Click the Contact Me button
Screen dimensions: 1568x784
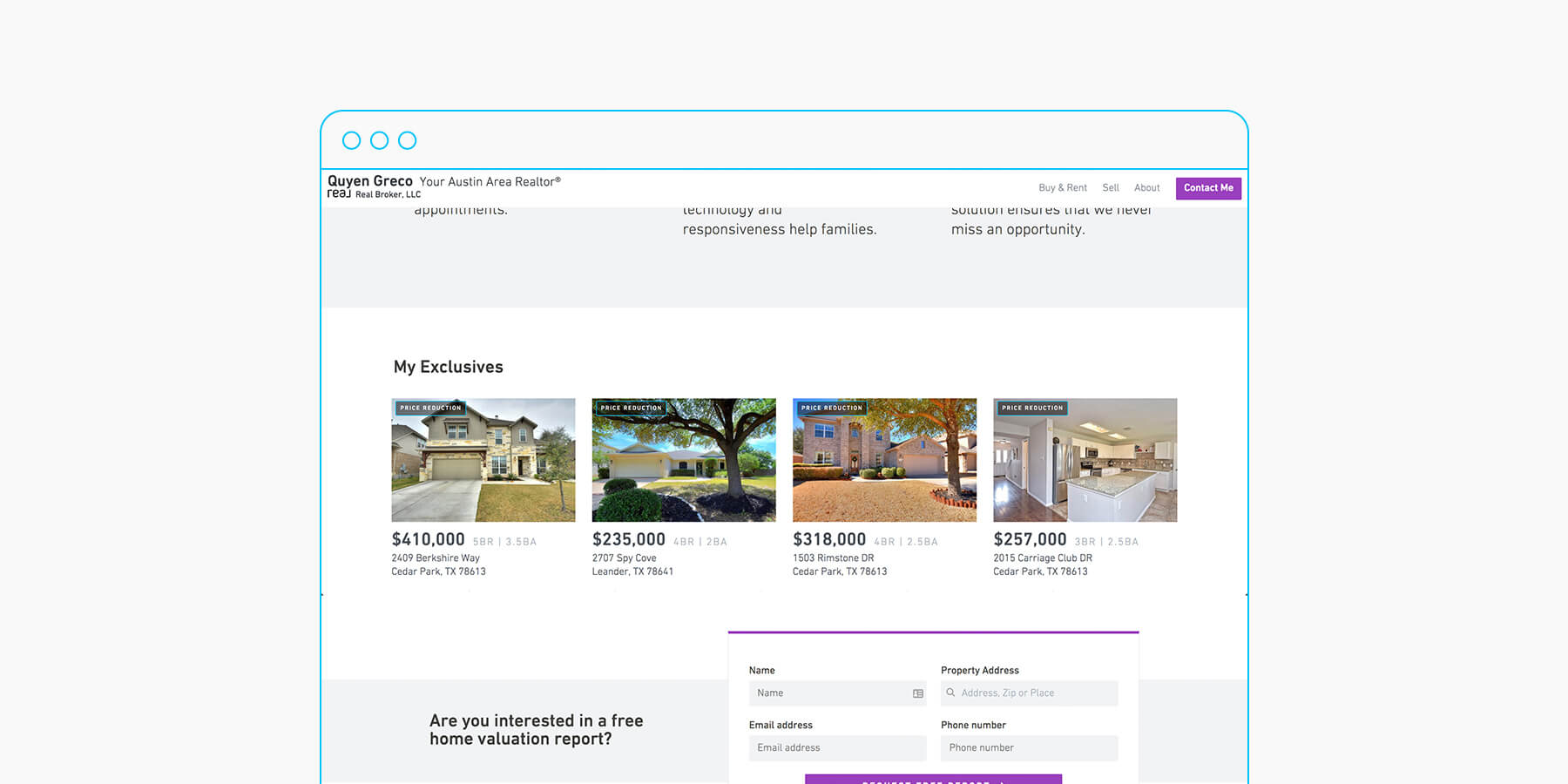1208,188
